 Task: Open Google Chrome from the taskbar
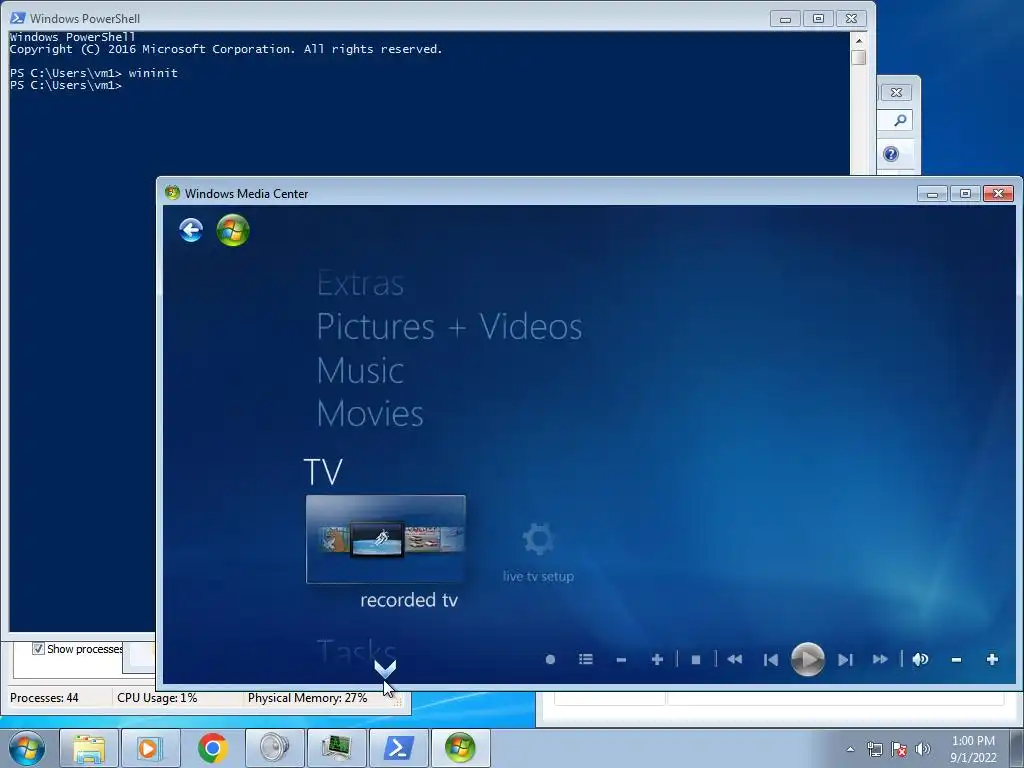(x=212, y=748)
